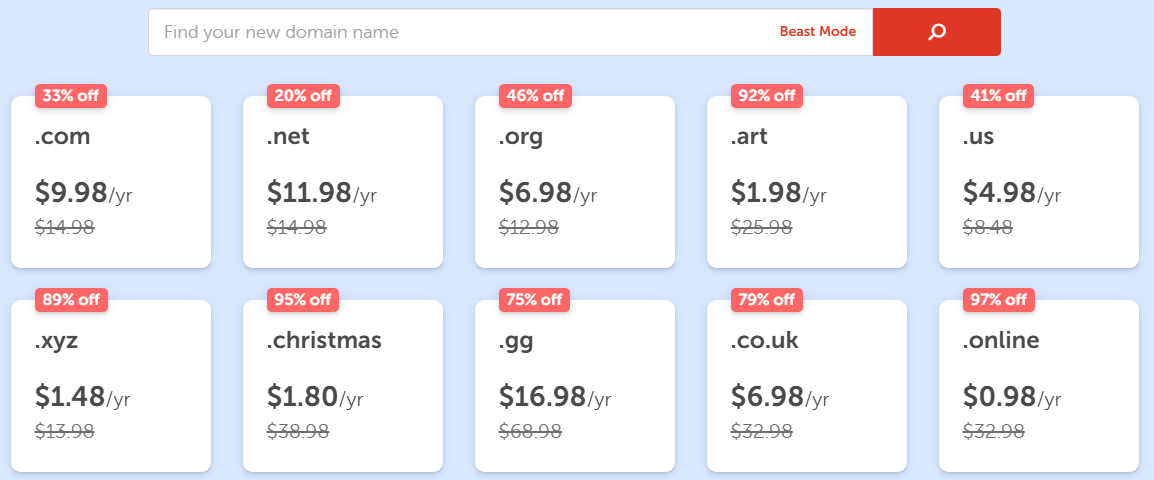Screen dimensions: 1154x480
Task: Click the $16.98/yr .gg price
Action: click(554, 396)
